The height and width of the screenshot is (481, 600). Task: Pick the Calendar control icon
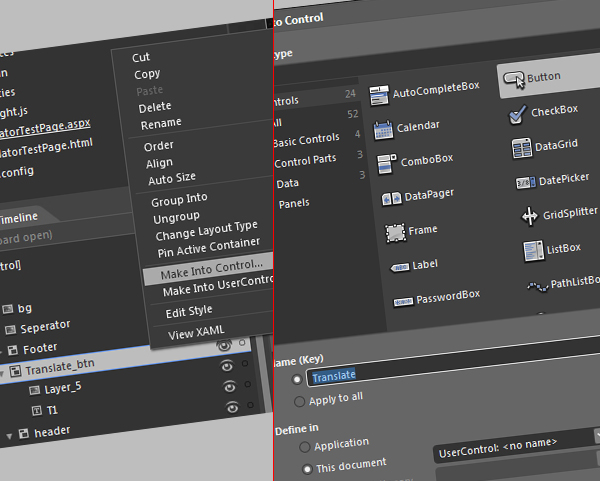click(x=383, y=130)
